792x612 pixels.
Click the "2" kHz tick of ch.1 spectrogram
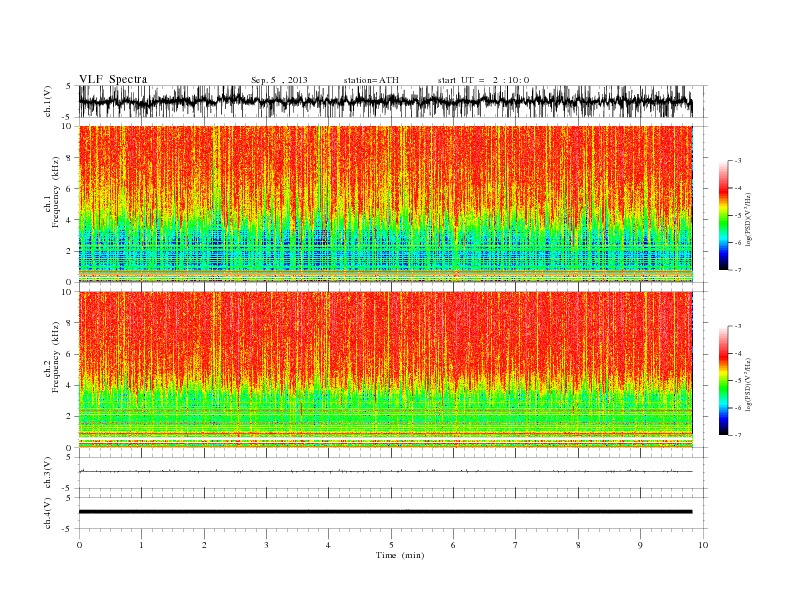click(x=69, y=251)
